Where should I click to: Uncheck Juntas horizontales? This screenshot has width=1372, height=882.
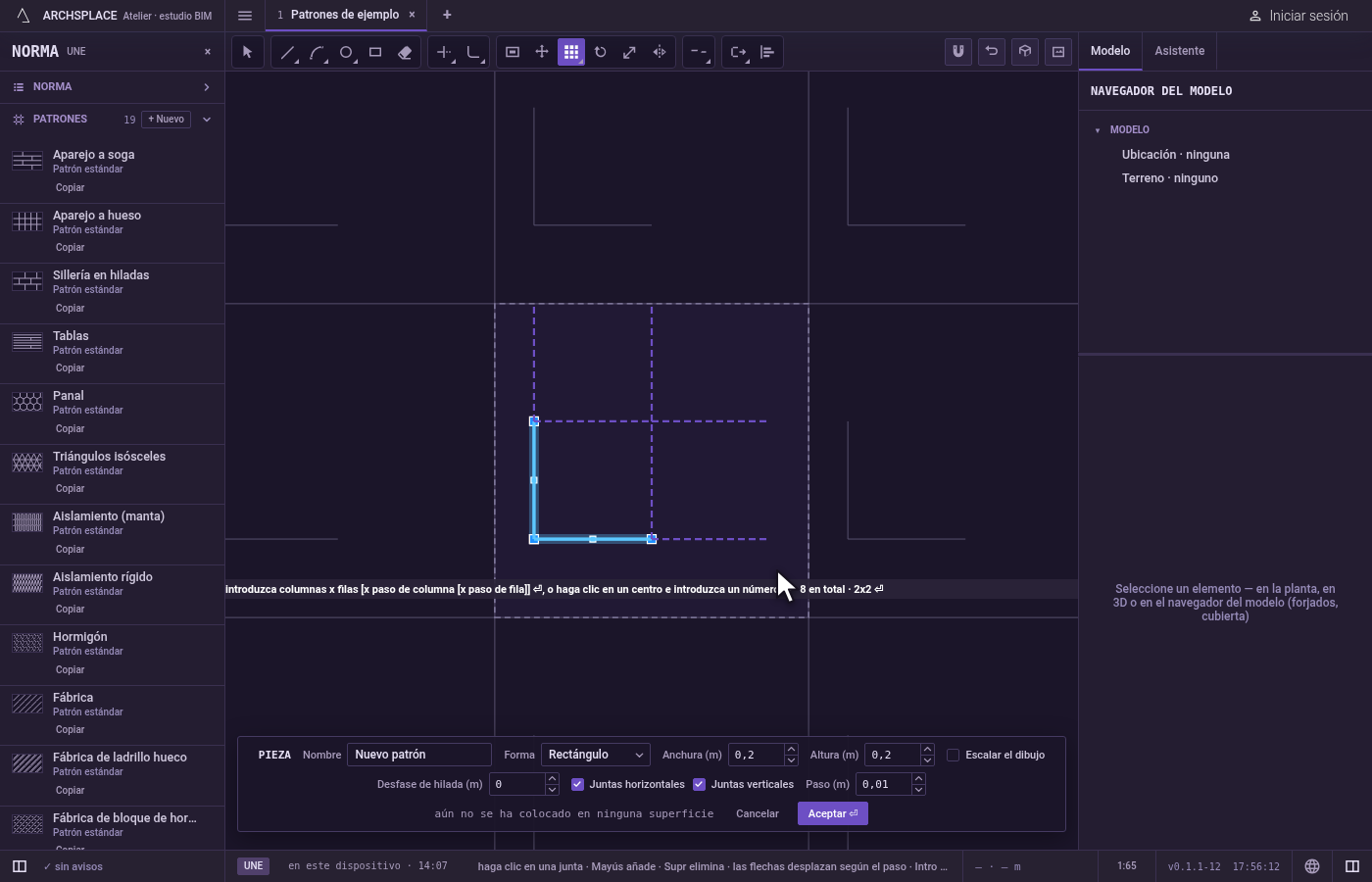(x=577, y=784)
